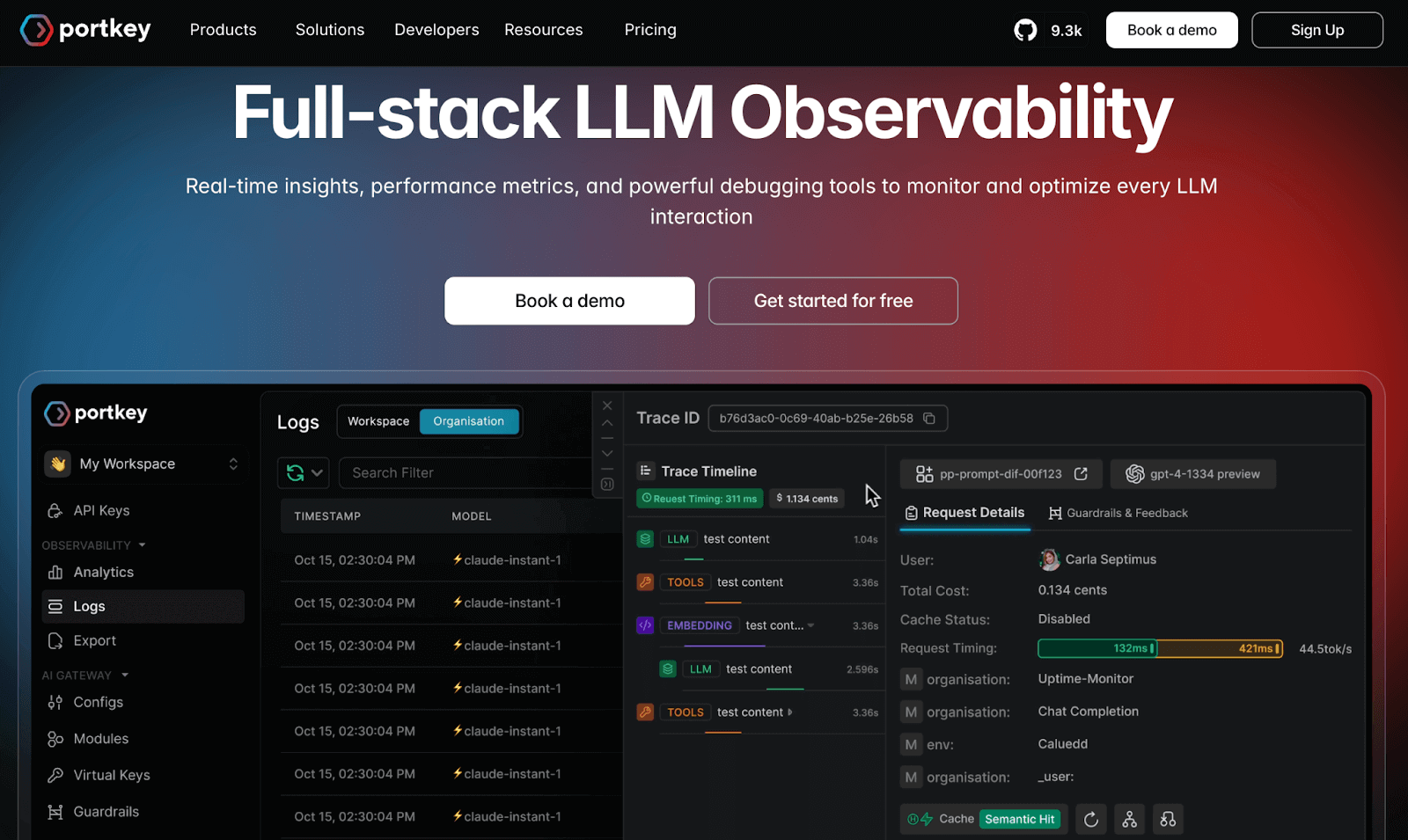This screenshot has width=1408, height=840.
Task: Select the first claude-instant-1 log row
Action: (x=451, y=560)
